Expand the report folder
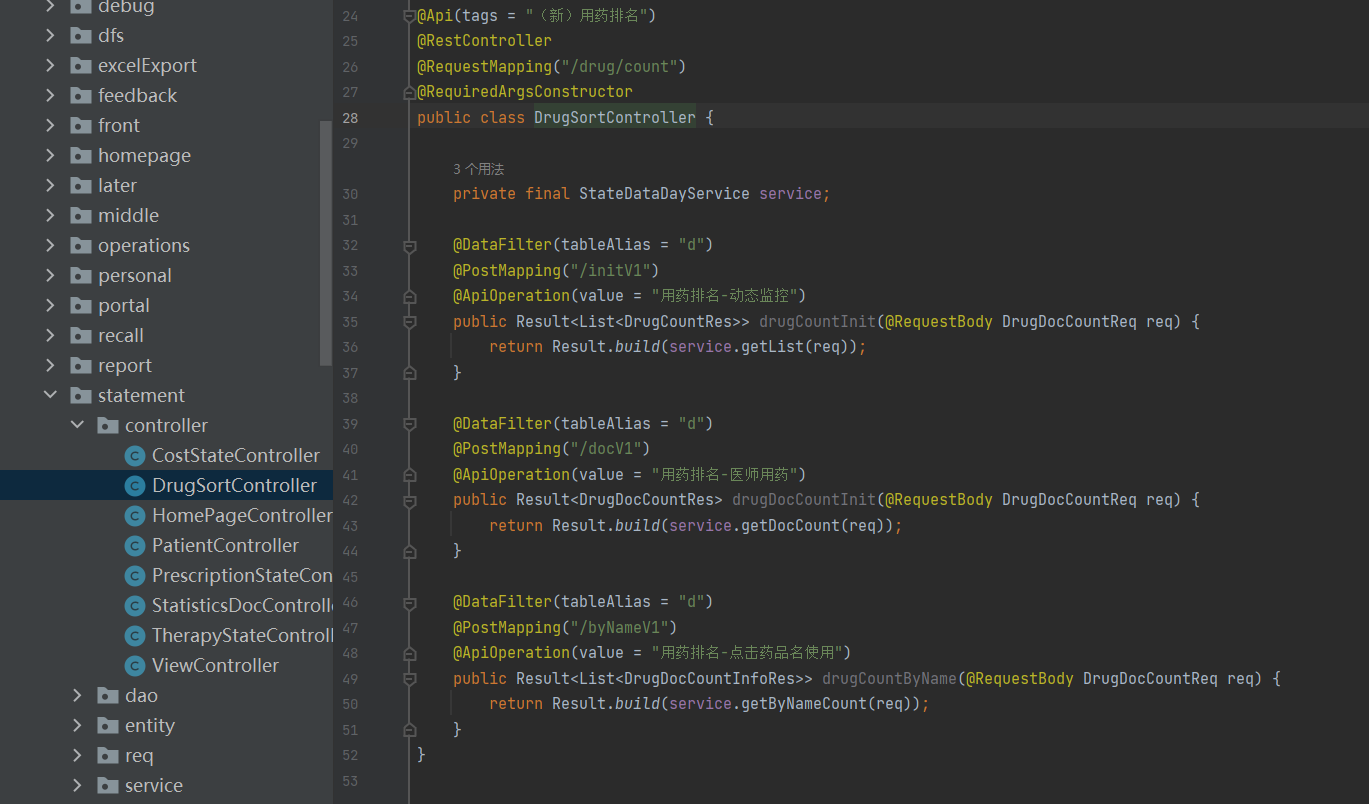The height and width of the screenshot is (804, 1369). pyautogui.click(x=50, y=366)
